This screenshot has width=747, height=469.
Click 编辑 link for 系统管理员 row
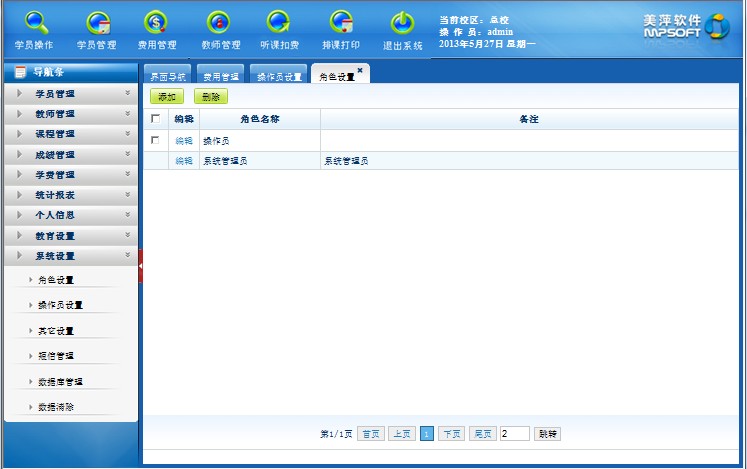click(x=184, y=161)
